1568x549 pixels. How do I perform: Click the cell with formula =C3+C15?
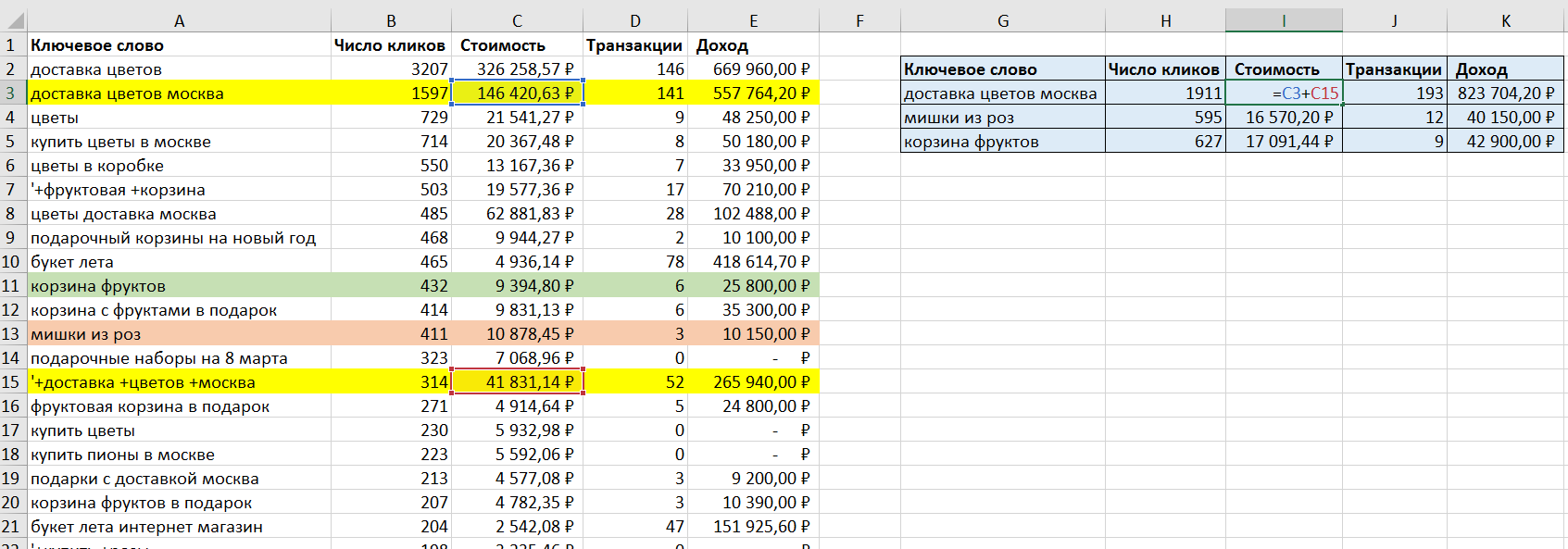[1284, 94]
